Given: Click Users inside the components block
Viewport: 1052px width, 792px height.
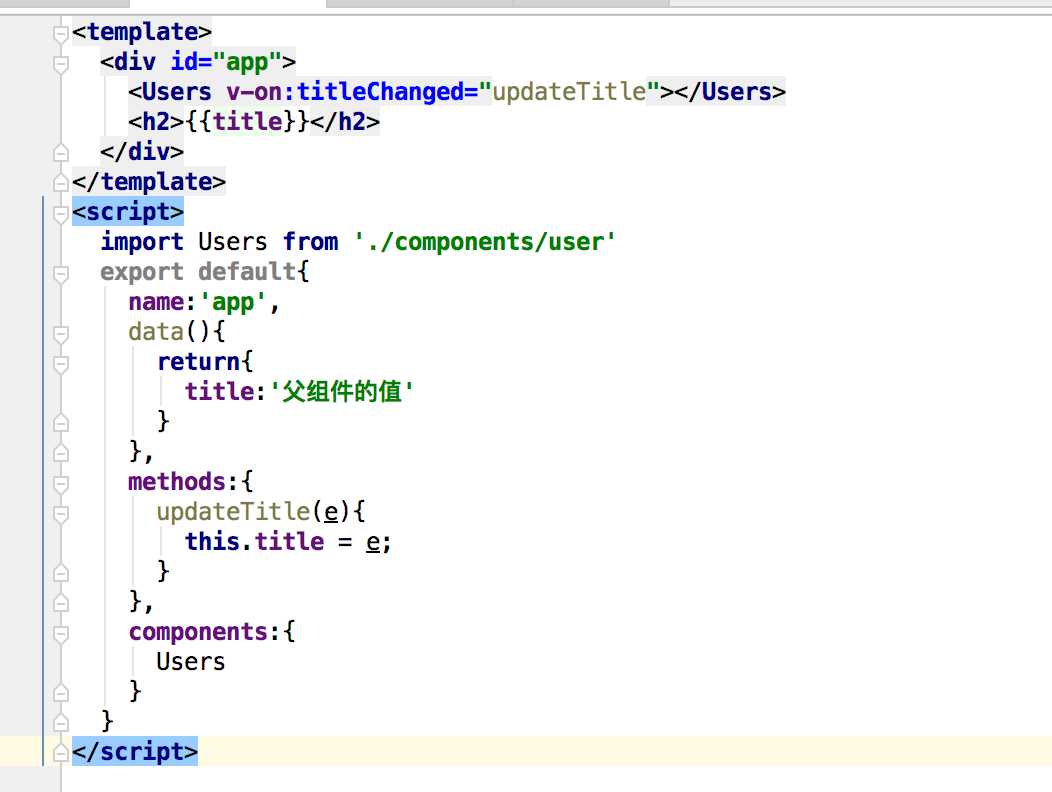Looking at the screenshot, I should 191,661.
